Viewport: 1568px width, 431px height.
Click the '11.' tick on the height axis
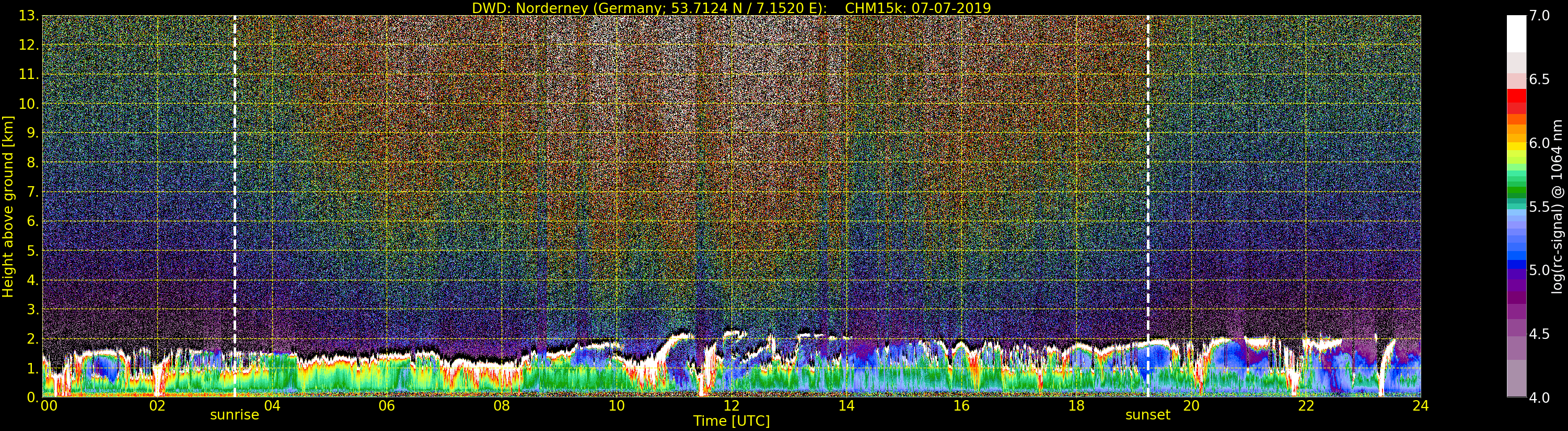(x=29, y=74)
